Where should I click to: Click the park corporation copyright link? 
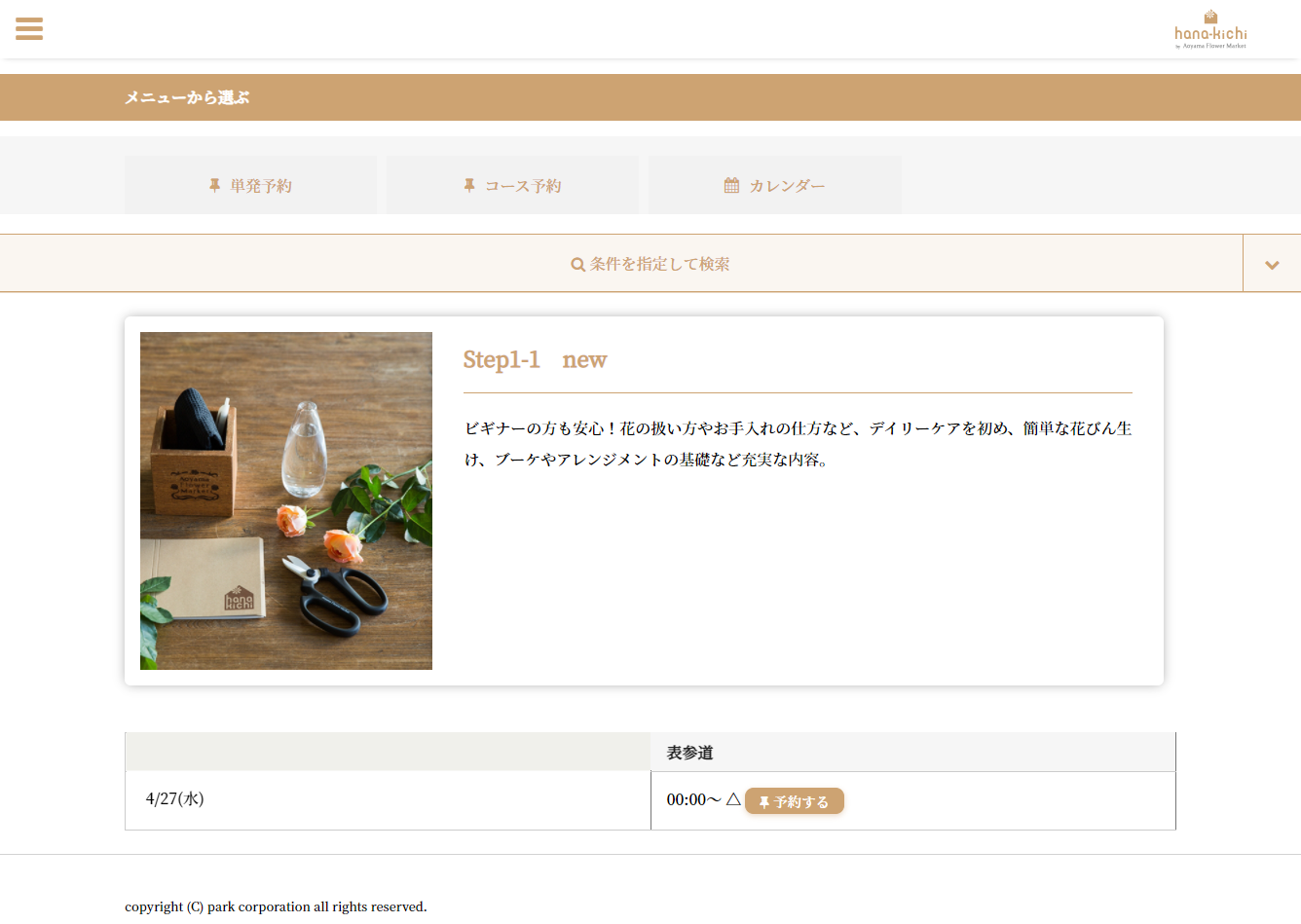click(274, 906)
